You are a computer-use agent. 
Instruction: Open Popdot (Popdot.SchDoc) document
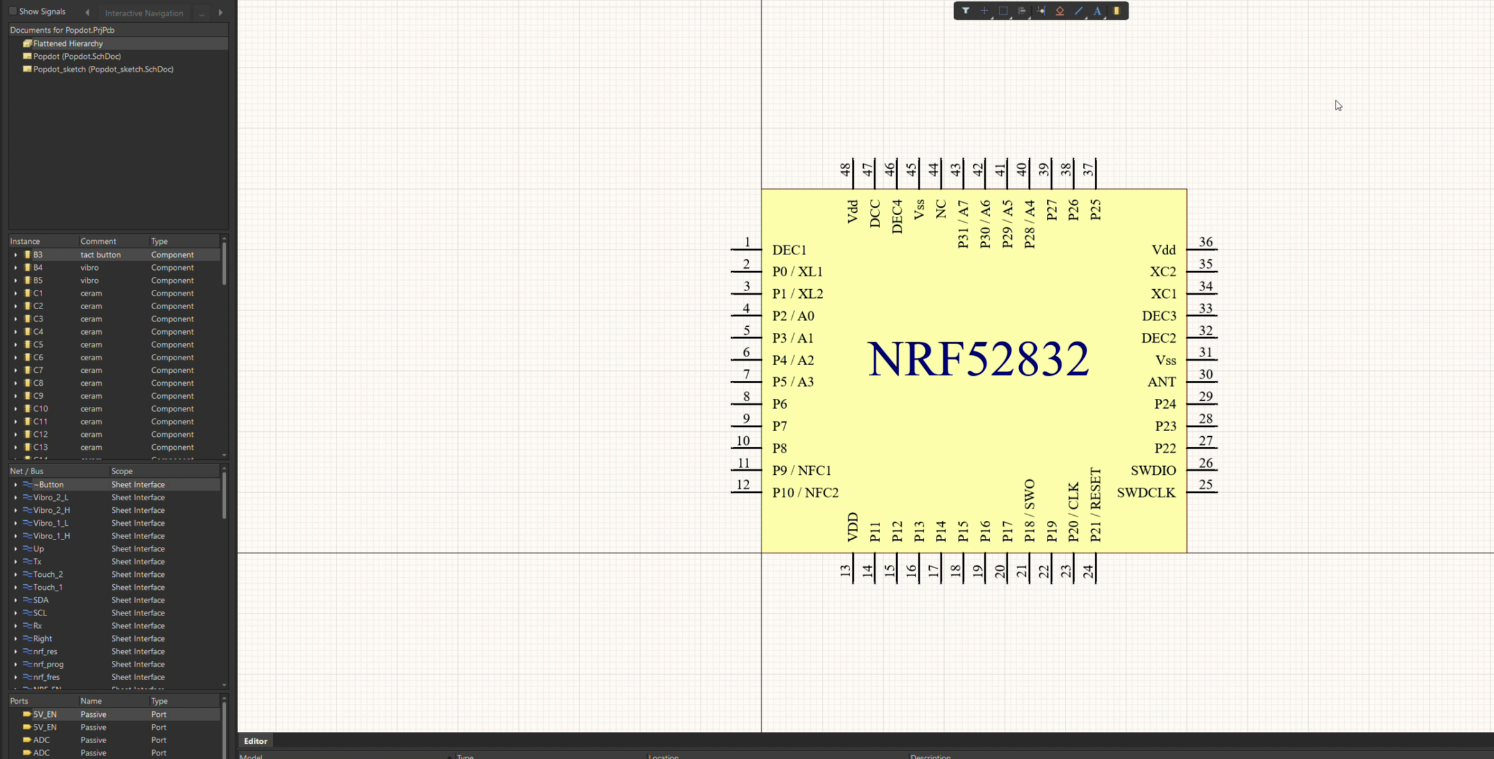pos(77,57)
